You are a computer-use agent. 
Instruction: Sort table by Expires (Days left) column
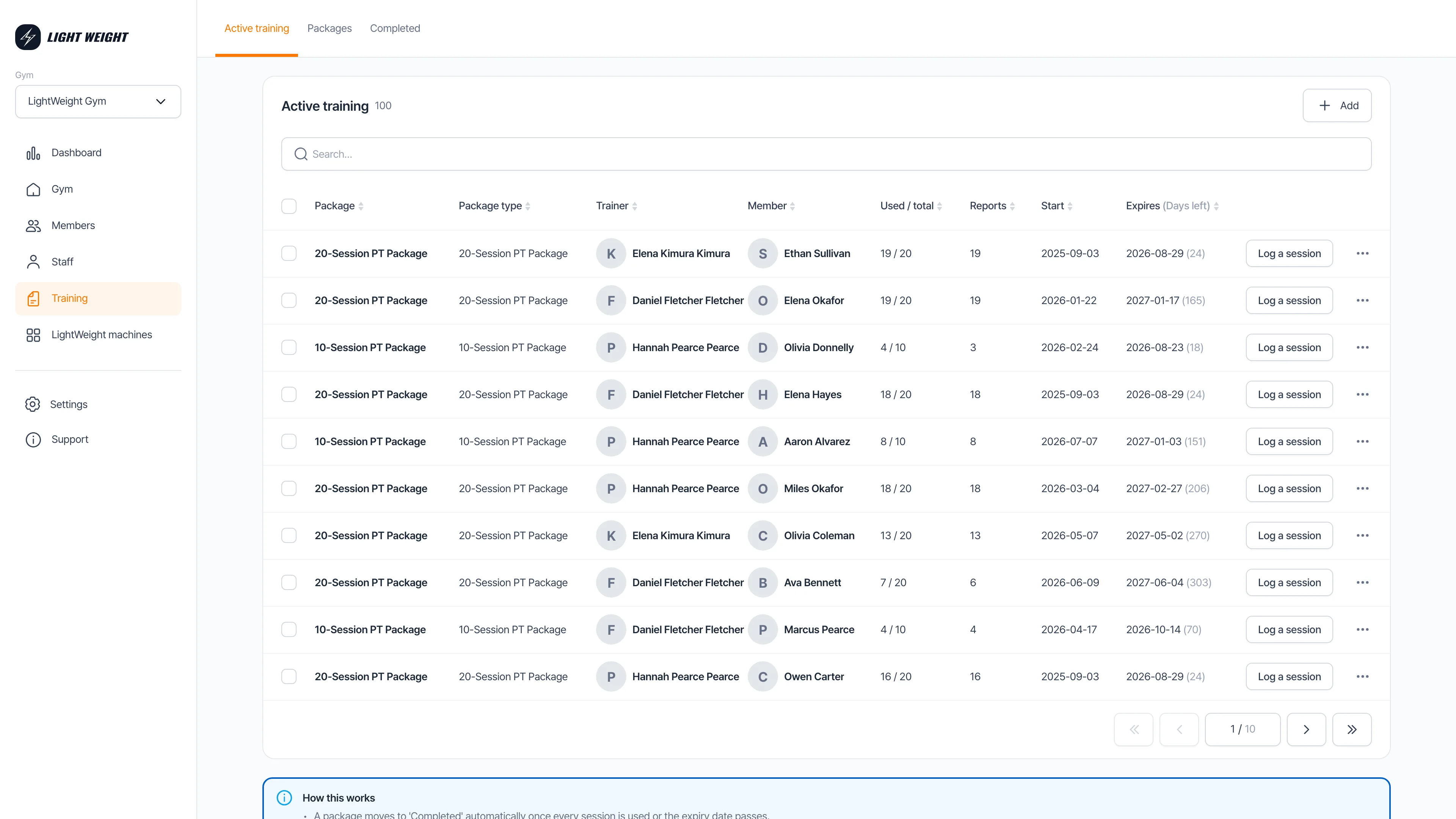pos(1172,206)
